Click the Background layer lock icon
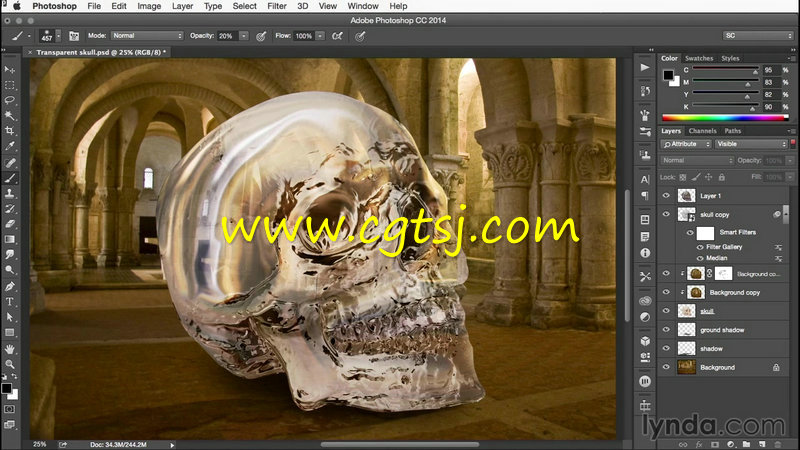This screenshot has height=450, width=800. (776, 367)
